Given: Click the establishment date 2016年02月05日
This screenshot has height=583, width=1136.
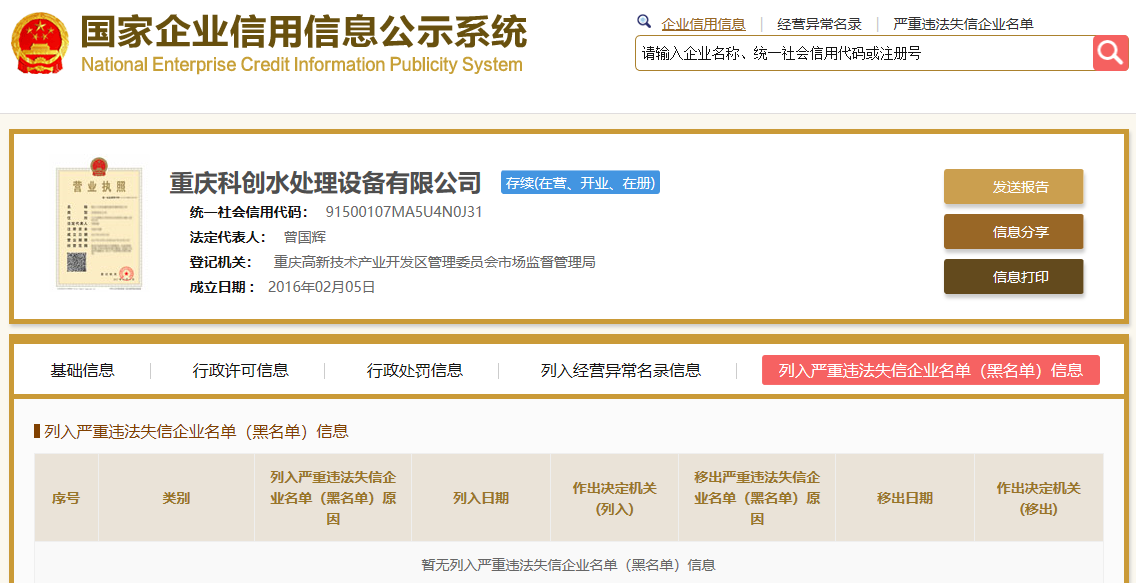Looking at the screenshot, I should point(322,286).
